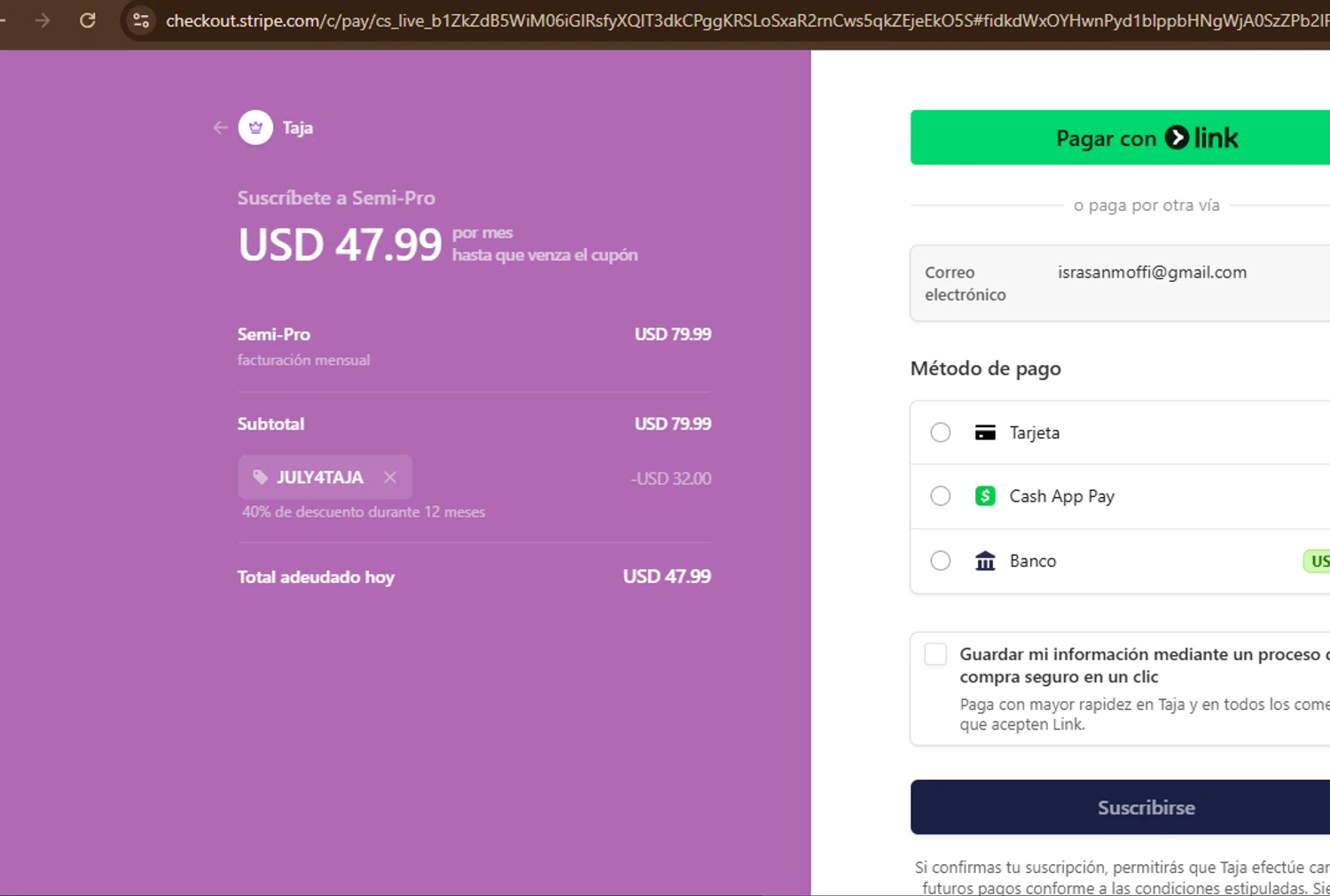
Task: Pay with Link green button
Action: pos(1120,137)
